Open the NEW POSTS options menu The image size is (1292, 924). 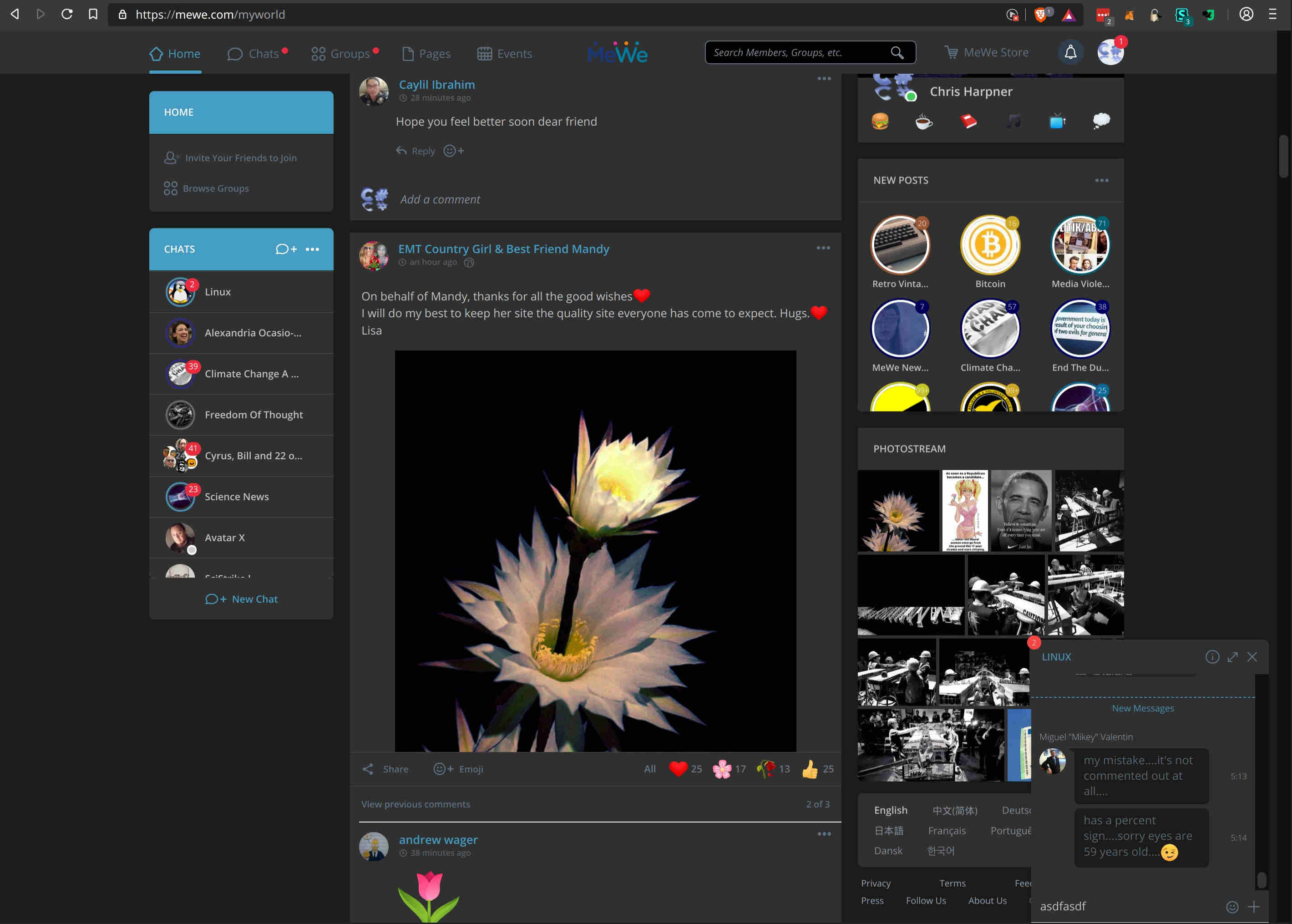click(1101, 180)
